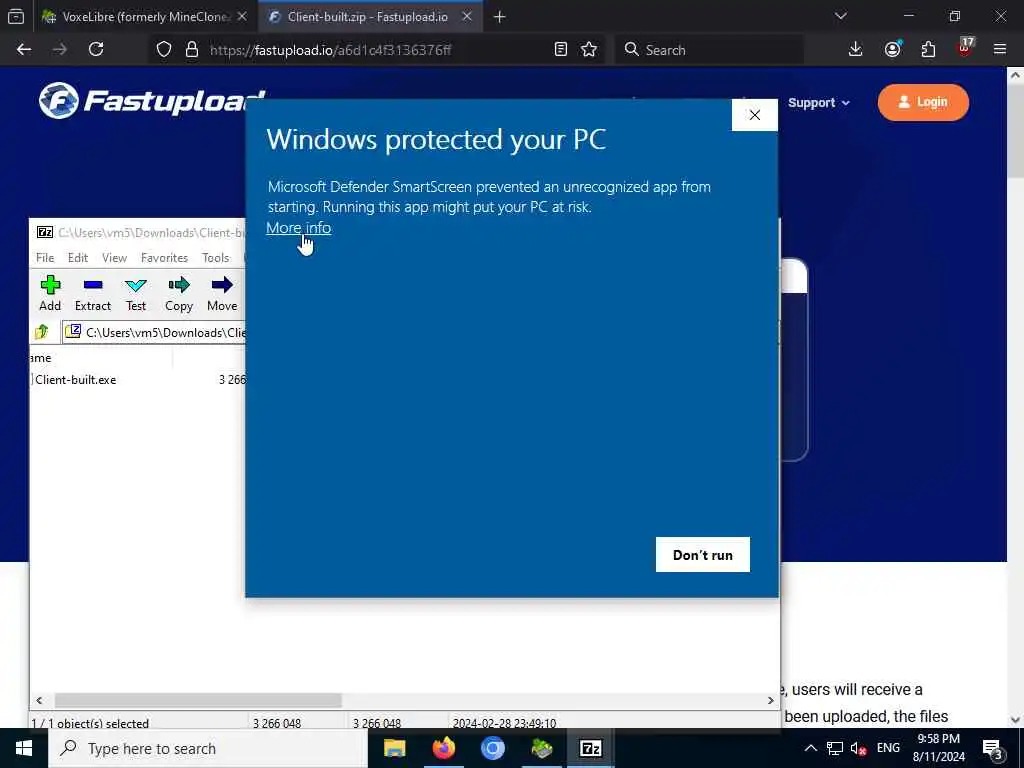Click the Firefox View icon in tab bar
This screenshot has width=1024, height=768.
(x=16, y=17)
